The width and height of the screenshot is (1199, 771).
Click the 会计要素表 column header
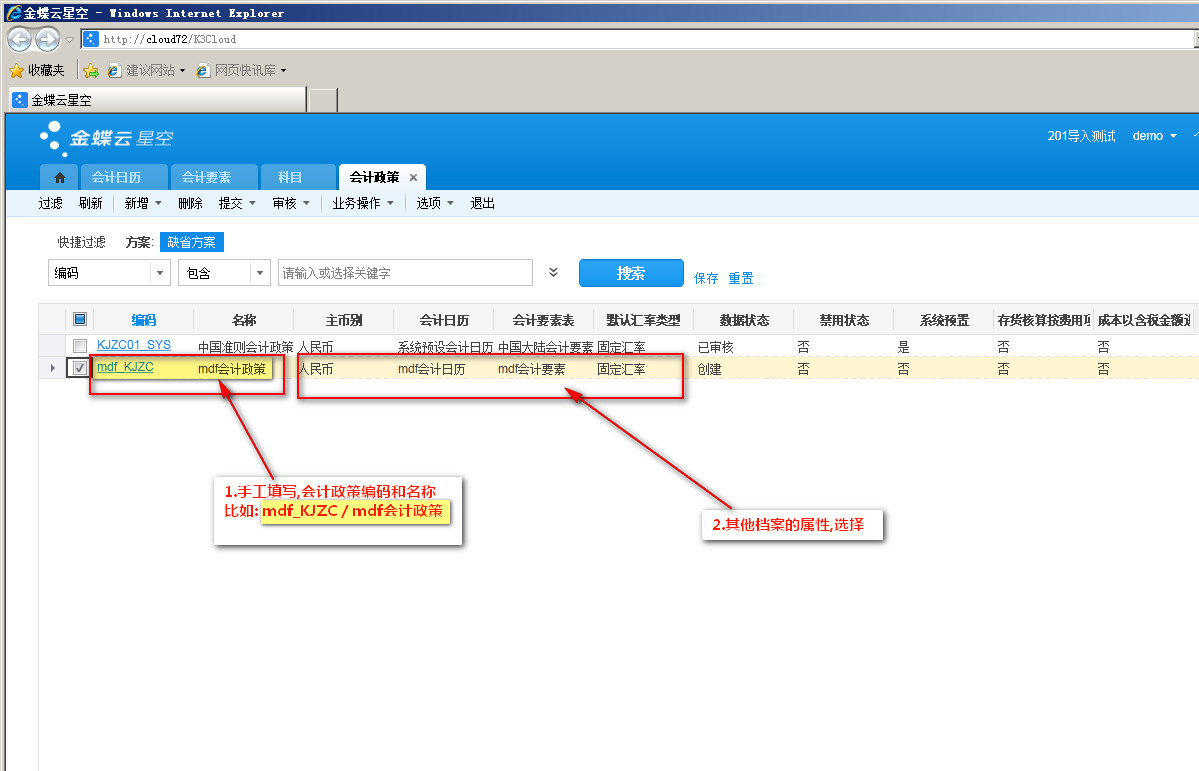544,320
